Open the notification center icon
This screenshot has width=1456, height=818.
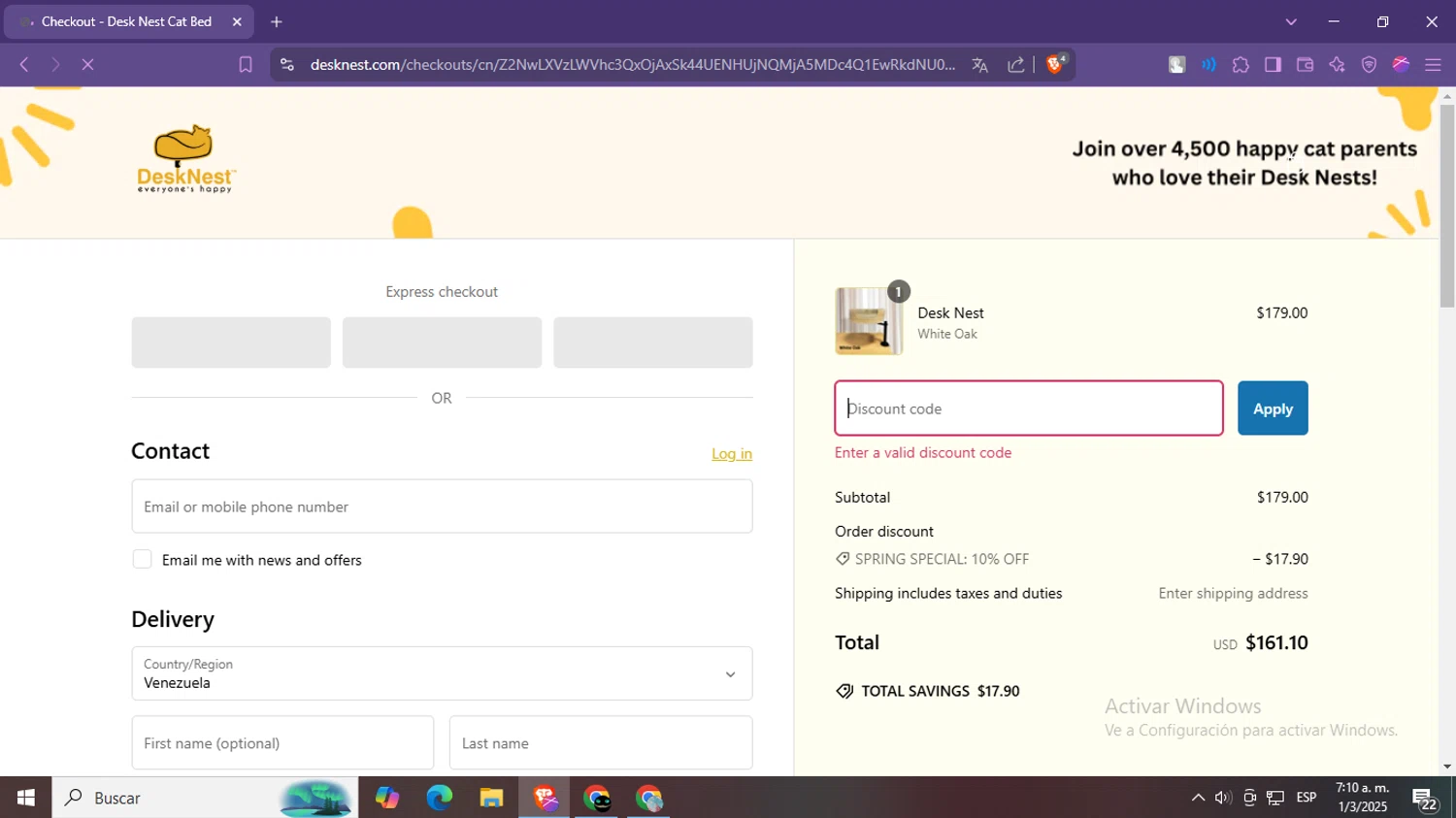coord(1425,799)
